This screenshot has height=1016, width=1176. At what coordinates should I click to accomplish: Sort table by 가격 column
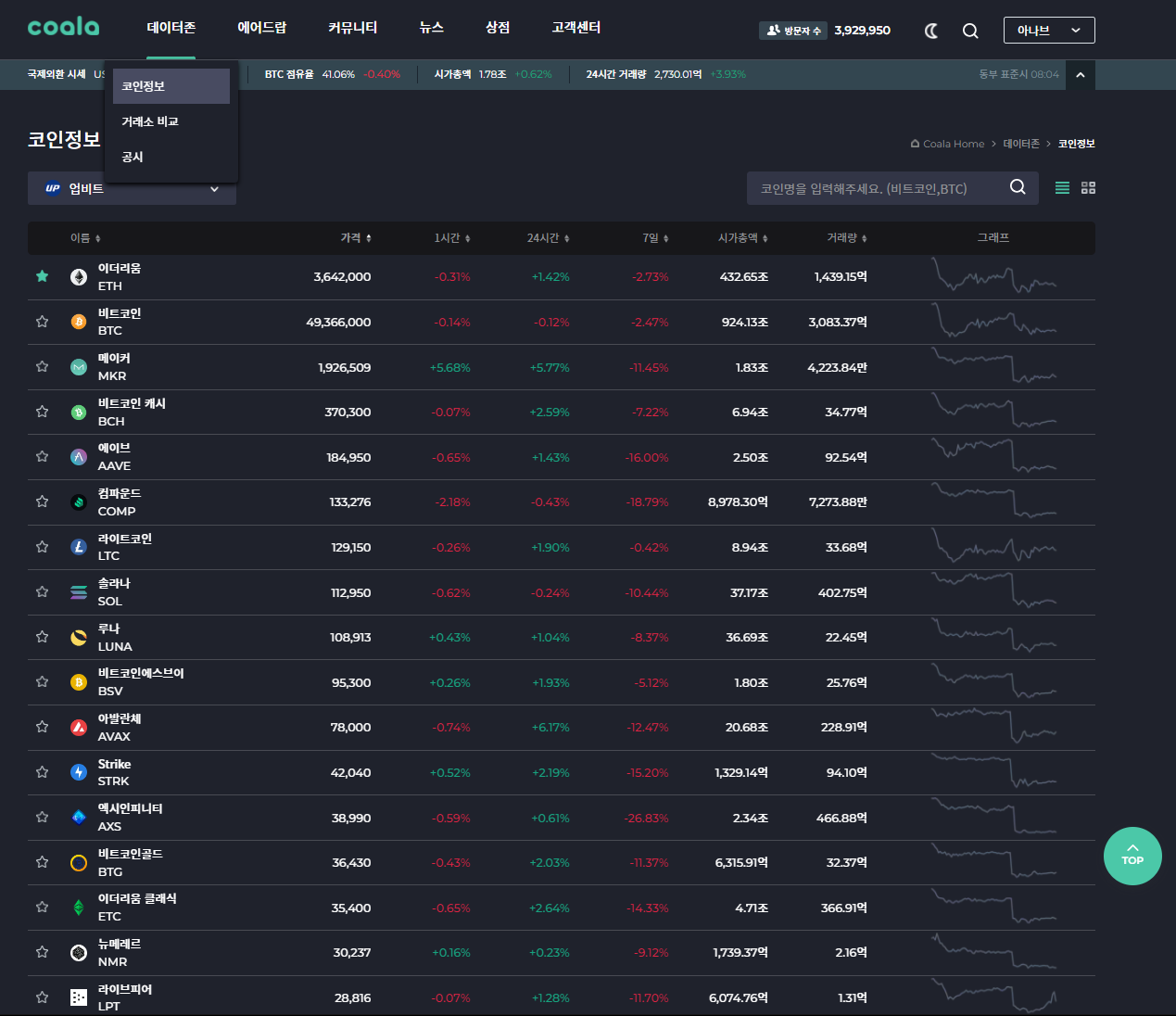pyautogui.click(x=356, y=238)
